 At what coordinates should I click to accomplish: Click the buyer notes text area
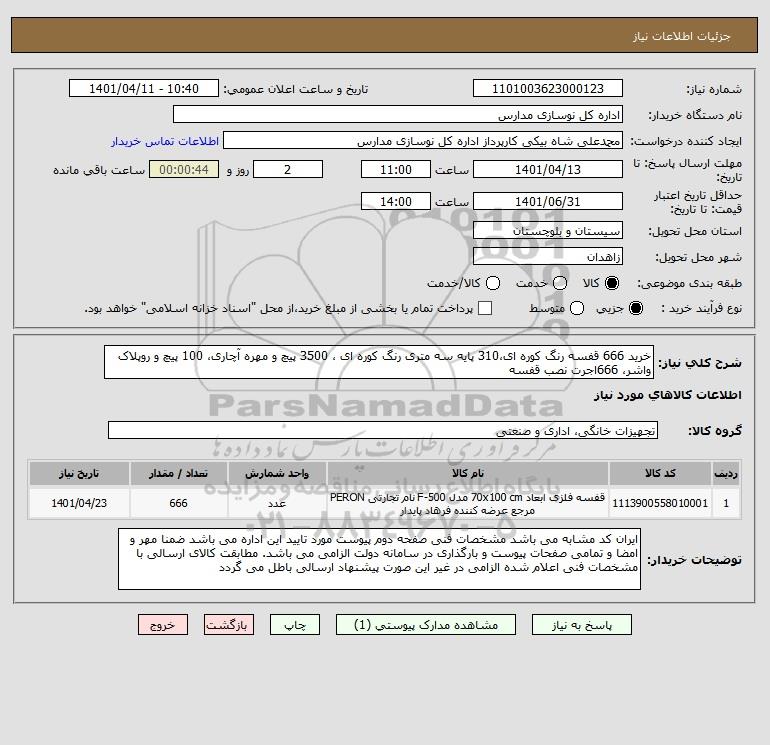[x=379, y=559]
